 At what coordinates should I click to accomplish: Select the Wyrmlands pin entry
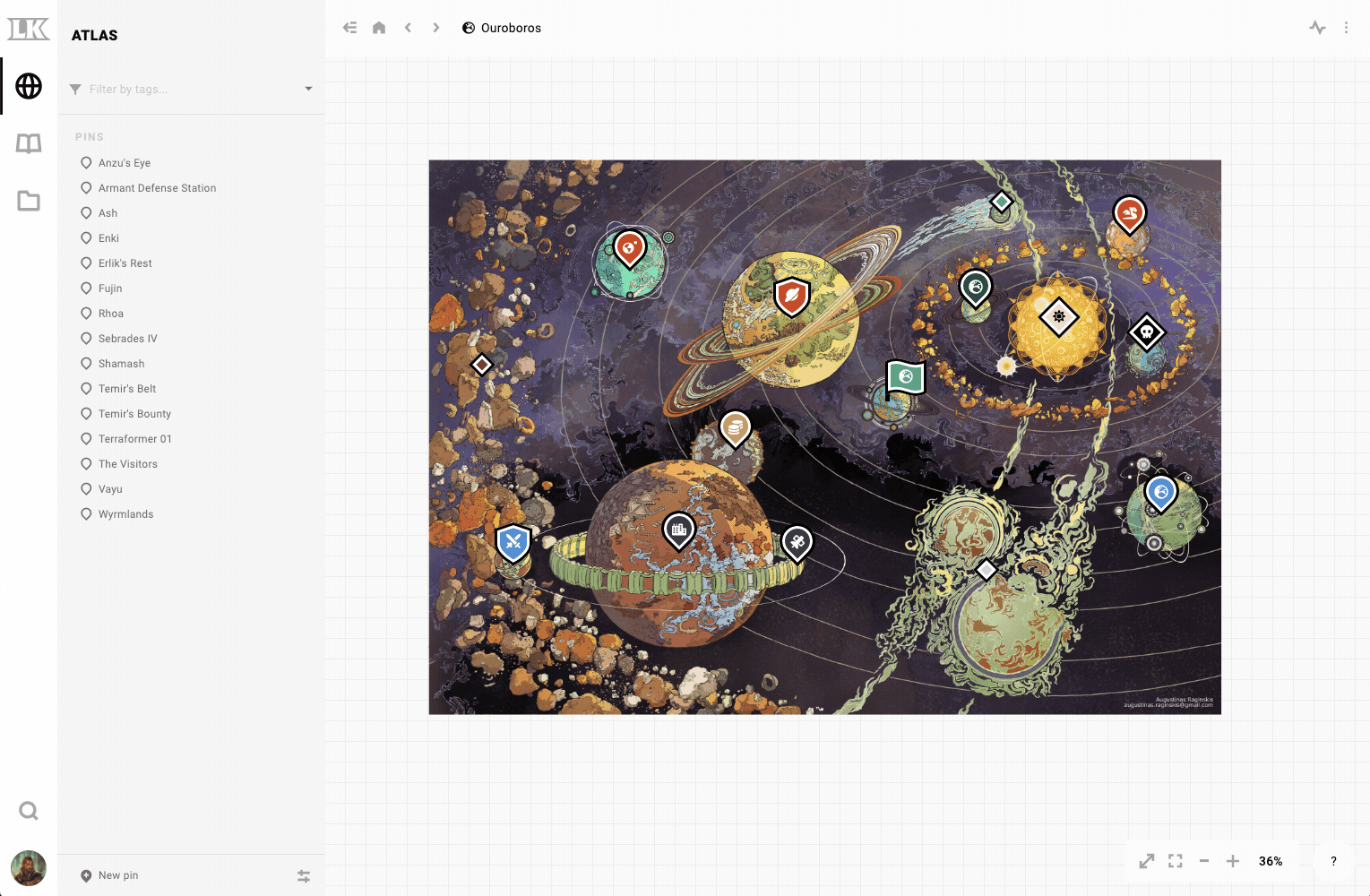coord(191,514)
